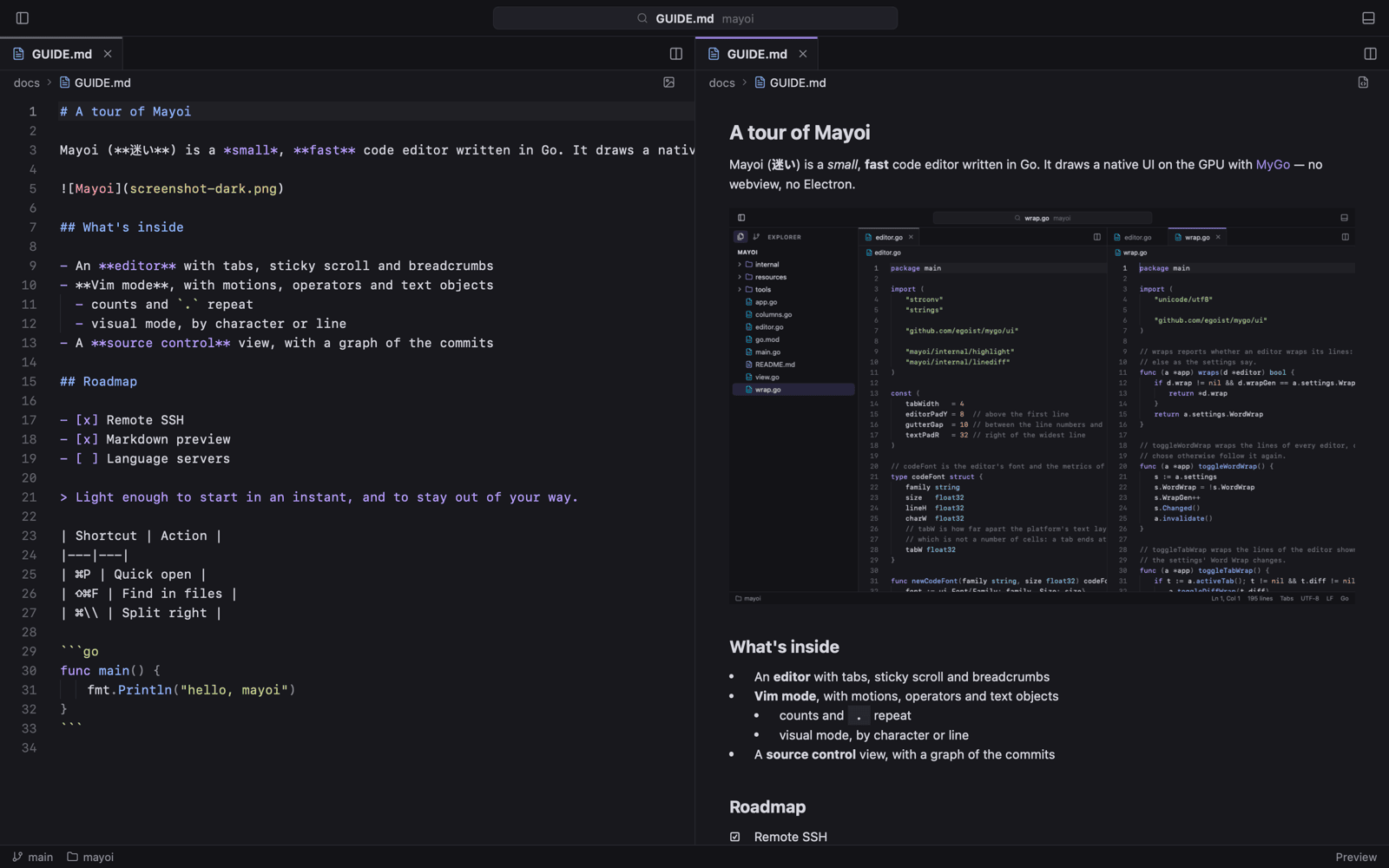Screen dimensions: 1389x868
Task: Click the mayoi folder in status bar
Action: pos(90,857)
